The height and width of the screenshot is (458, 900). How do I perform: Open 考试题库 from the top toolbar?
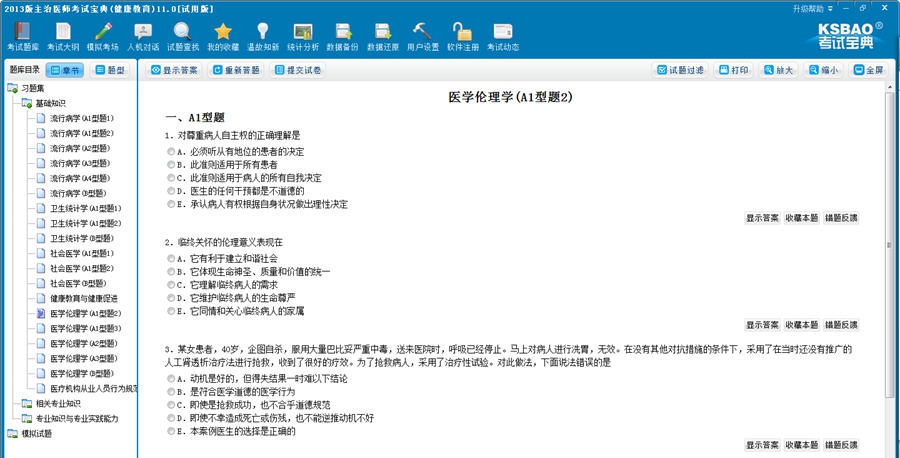tap(23, 37)
